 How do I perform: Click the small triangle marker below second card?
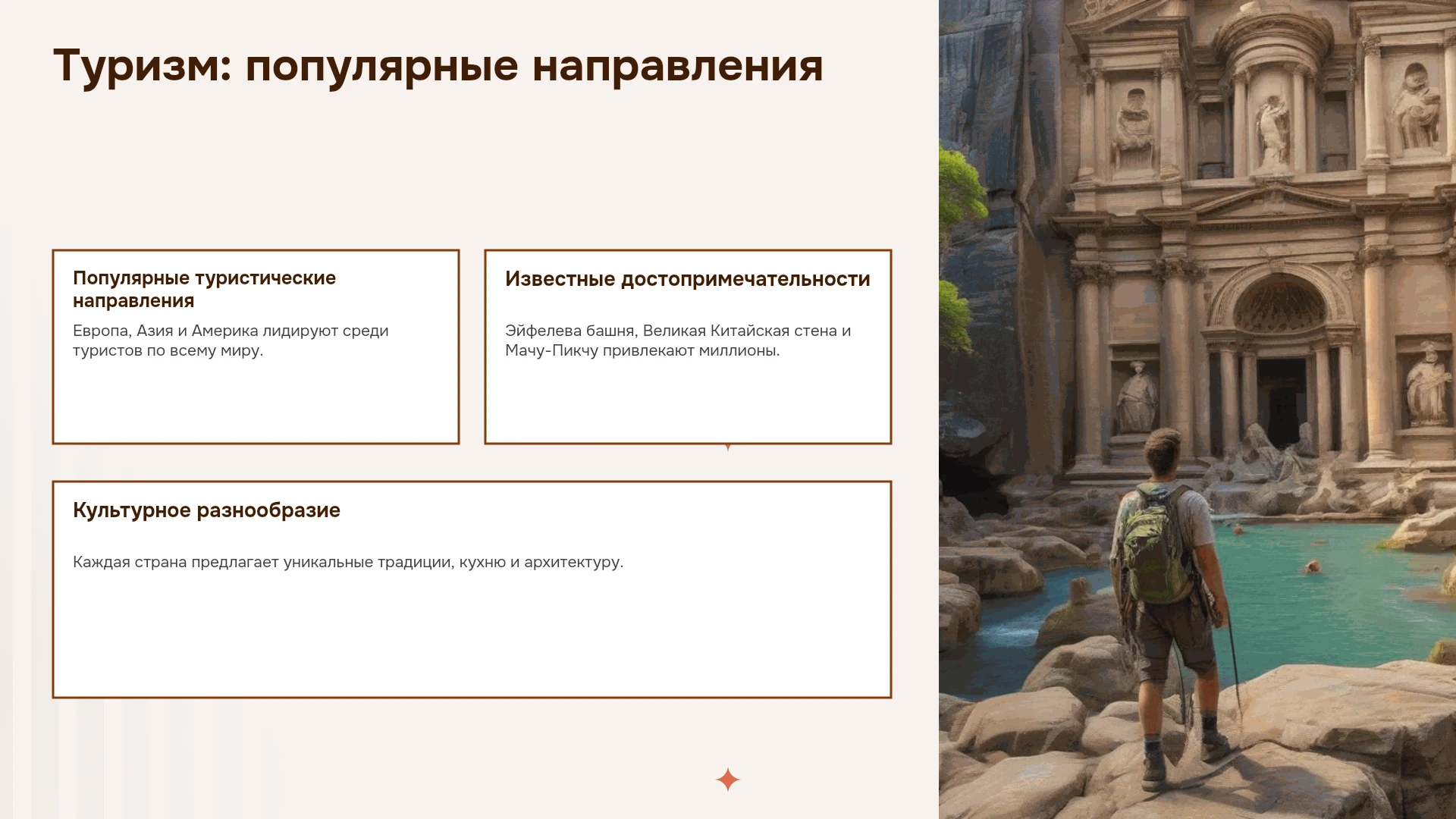[x=728, y=447]
